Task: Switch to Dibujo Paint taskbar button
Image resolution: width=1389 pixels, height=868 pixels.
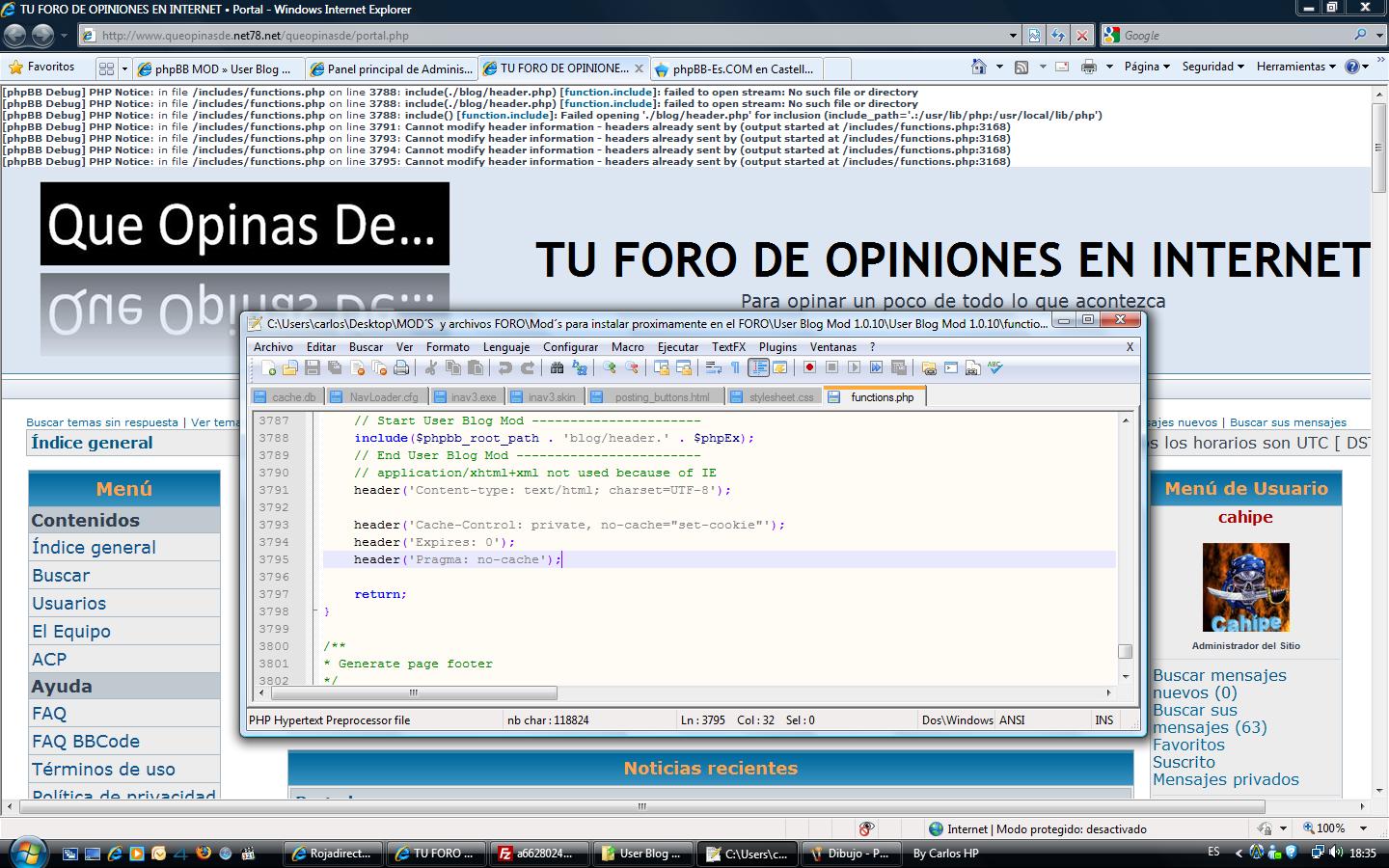Action: [853, 854]
